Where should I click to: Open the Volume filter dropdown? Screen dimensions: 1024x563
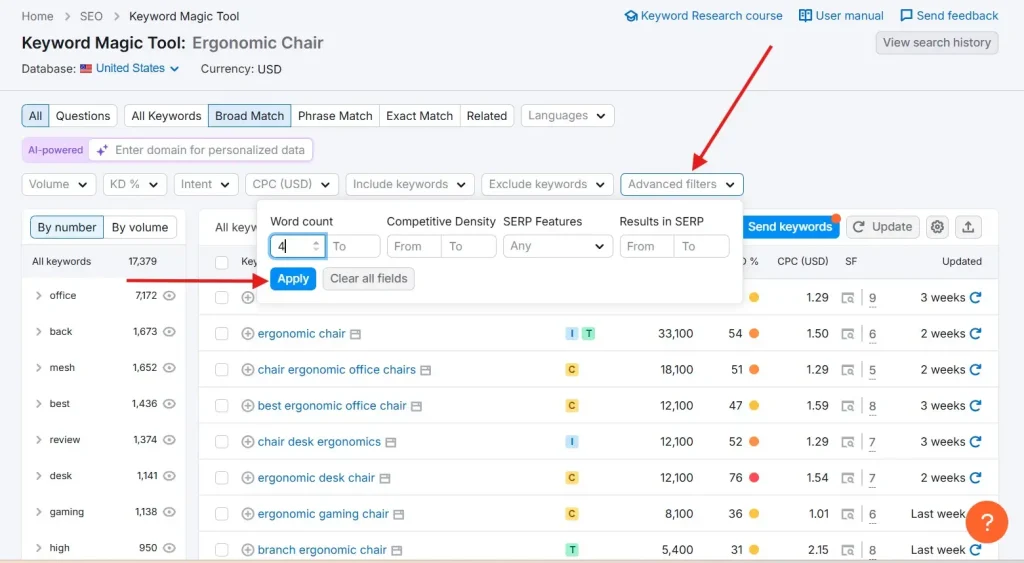click(59, 184)
